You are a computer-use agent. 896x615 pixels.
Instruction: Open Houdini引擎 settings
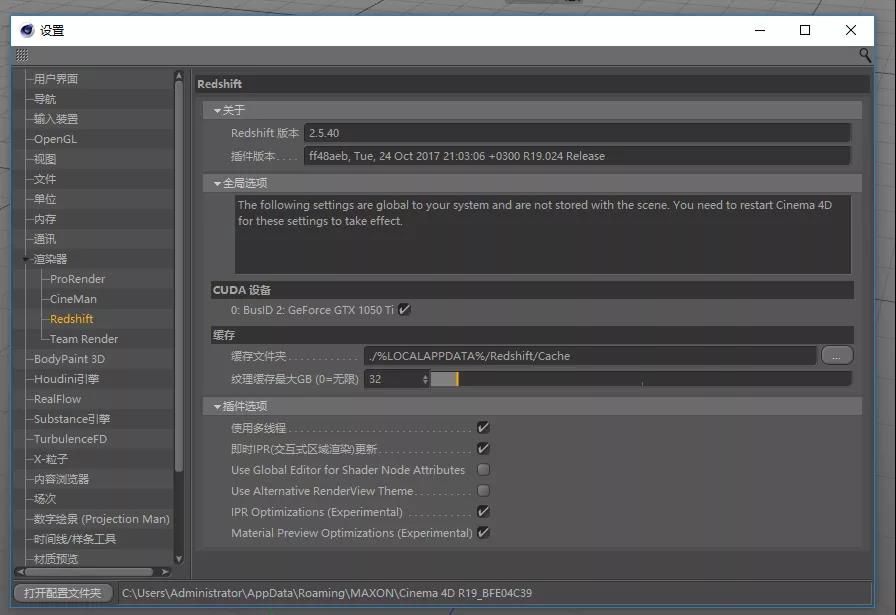pyautogui.click(x=66, y=379)
